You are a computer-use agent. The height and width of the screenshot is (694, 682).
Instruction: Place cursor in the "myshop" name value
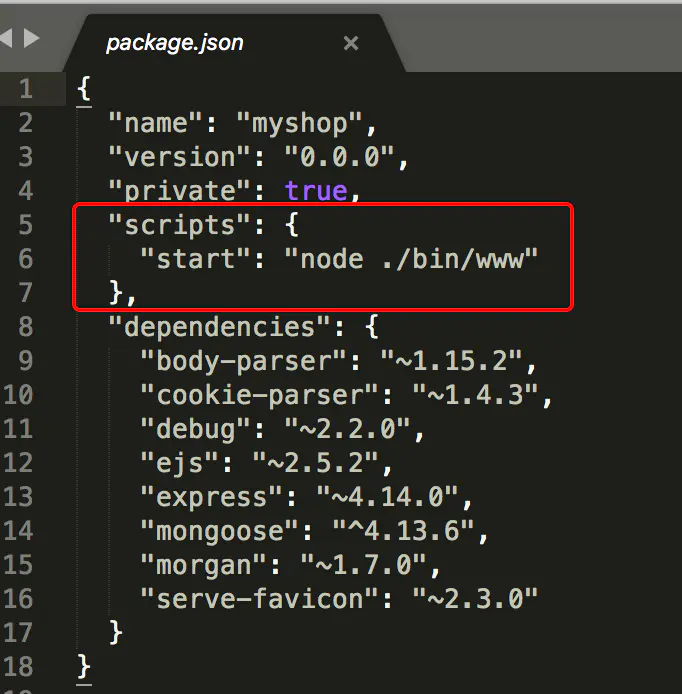coord(305,123)
